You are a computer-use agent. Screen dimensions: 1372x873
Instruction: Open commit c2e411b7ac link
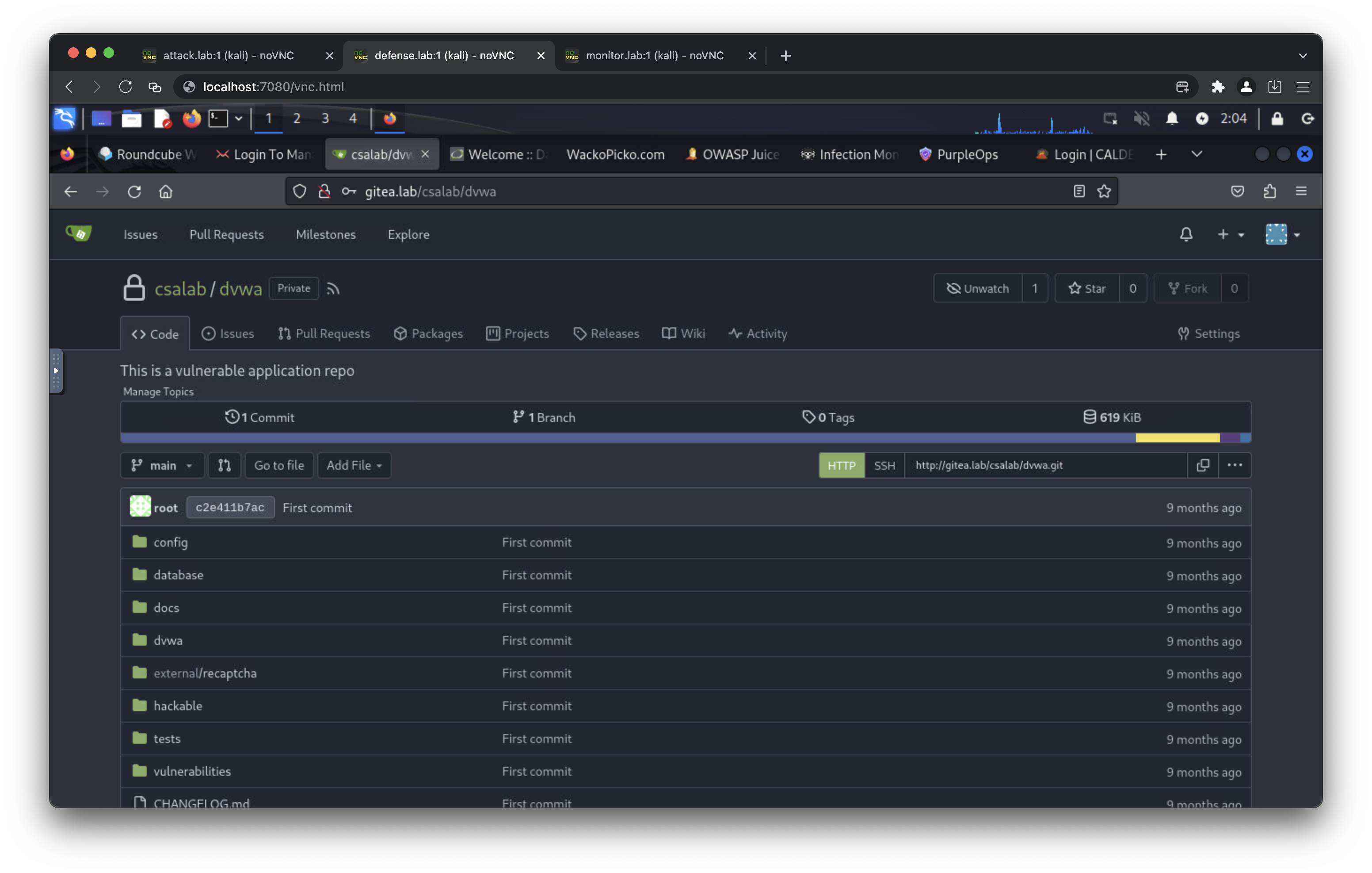pyautogui.click(x=230, y=508)
